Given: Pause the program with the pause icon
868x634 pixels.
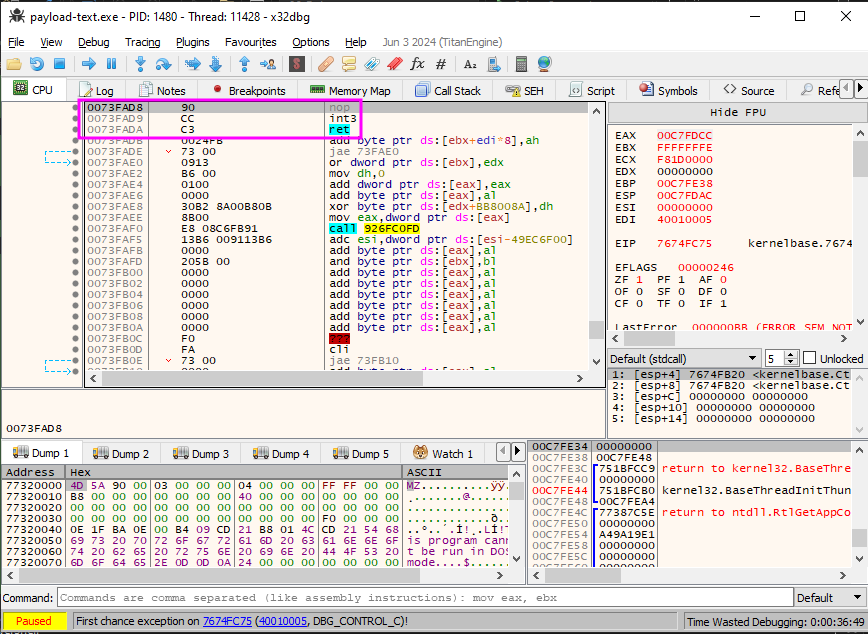Looking at the screenshot, I should 111,63.
